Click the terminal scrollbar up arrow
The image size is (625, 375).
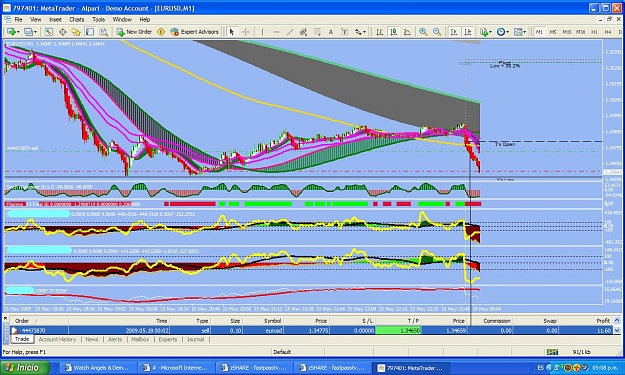coord(617,320)
